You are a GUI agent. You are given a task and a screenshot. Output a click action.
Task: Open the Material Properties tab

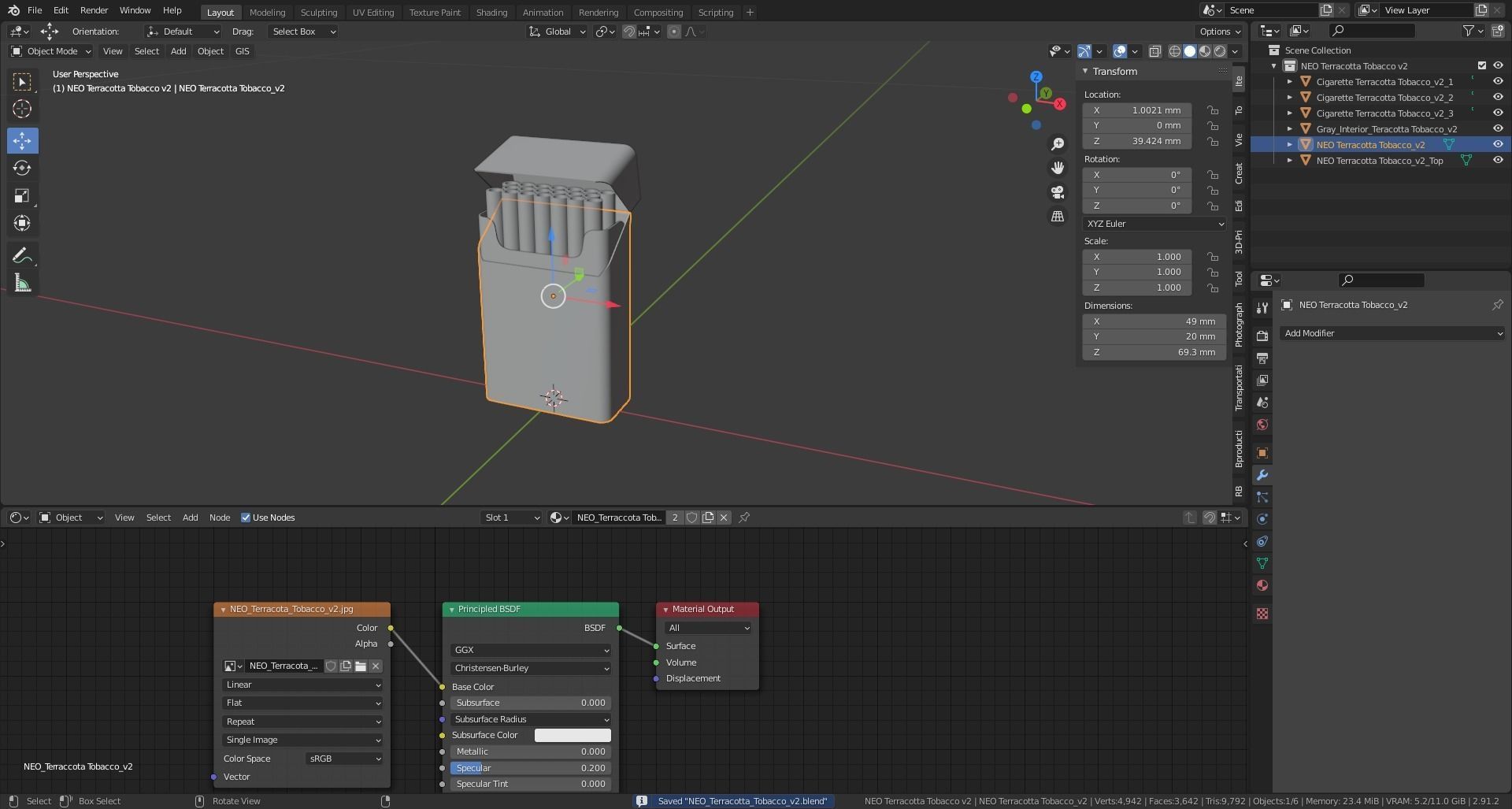tap(1262, 585)
